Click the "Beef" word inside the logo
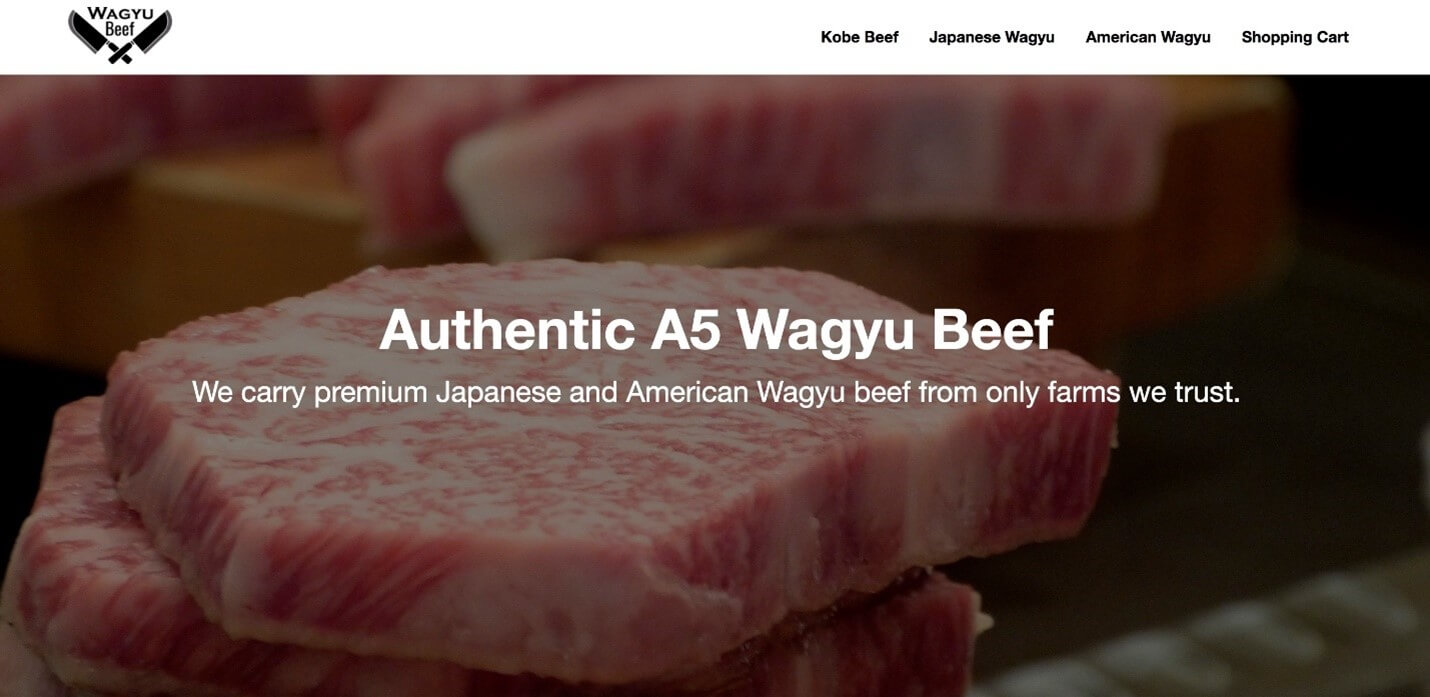This screenshot has height=697, width=1430. point(120,30)
